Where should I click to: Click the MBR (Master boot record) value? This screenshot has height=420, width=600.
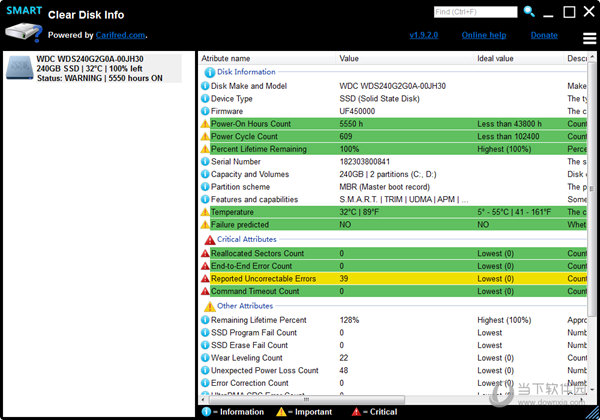pos(384,187)
